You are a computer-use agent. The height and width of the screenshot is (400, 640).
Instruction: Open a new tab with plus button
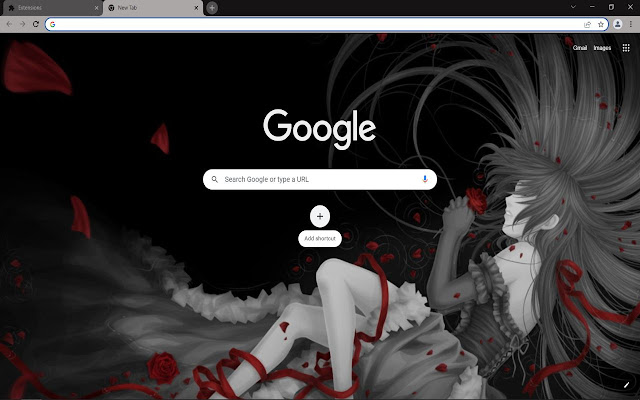(x=212, y=8)
